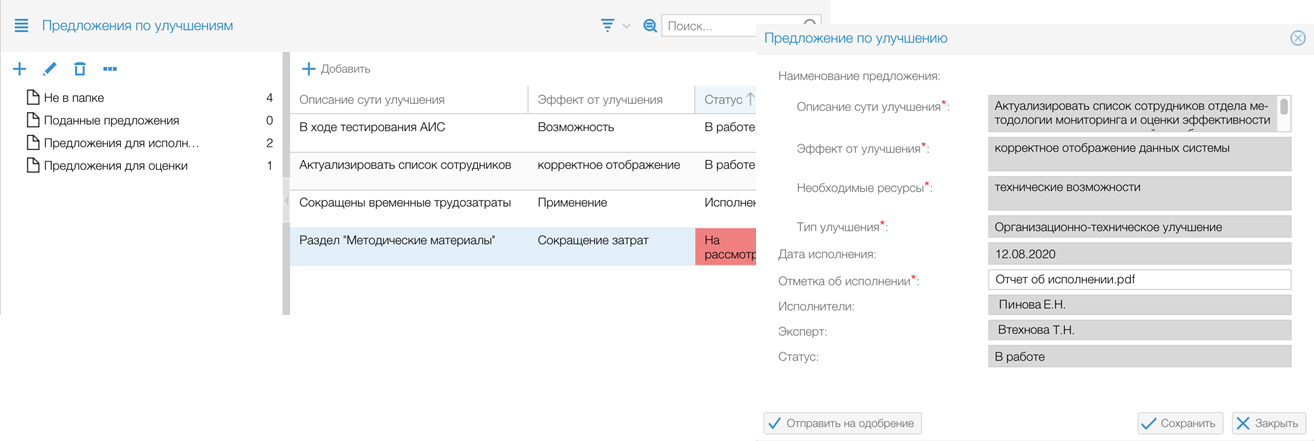This screenshot has width=1314, height=441.
Task: Click the plus icon to add folder
Action: tap(19, 69)
